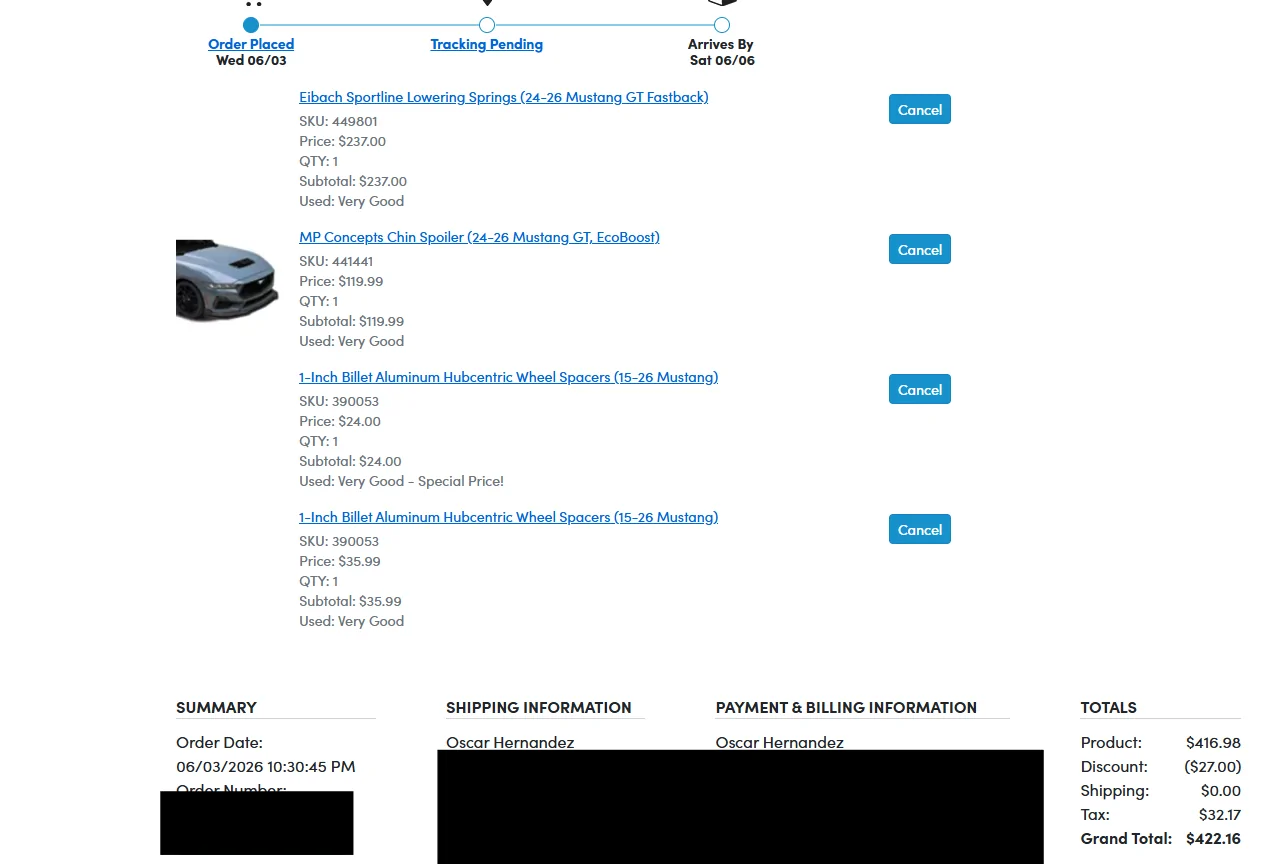Open the $35.99 Wheel Spacers product link
Image resolution: width=1274 pixels, height=865 pixels.
point(508,517)
